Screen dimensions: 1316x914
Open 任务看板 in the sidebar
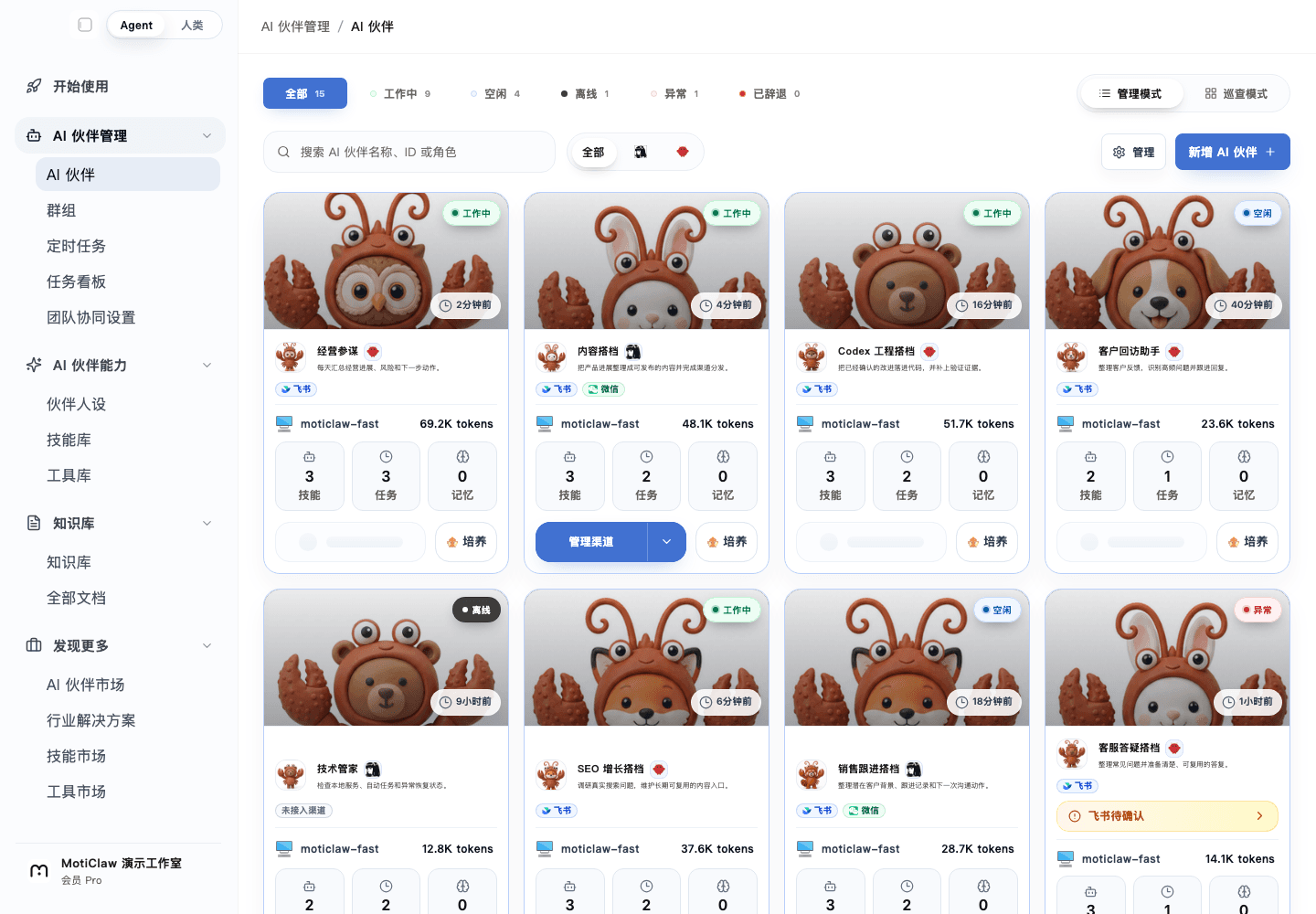point(128,282)
